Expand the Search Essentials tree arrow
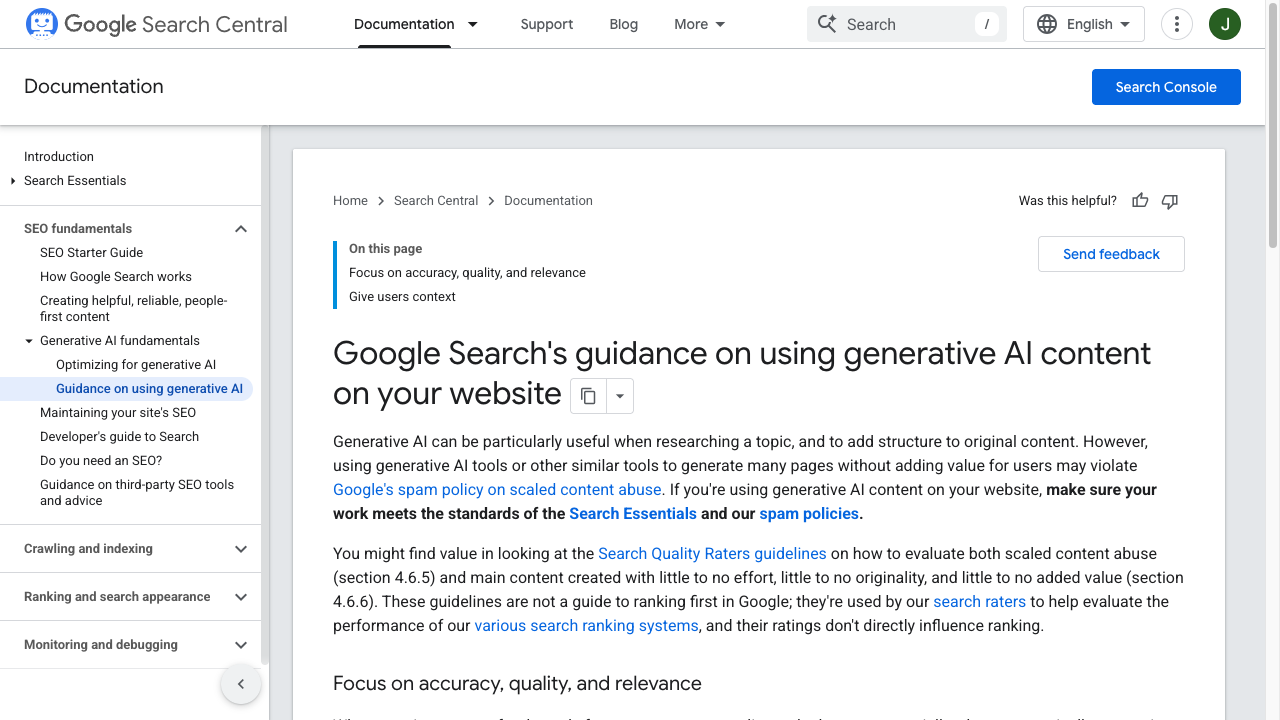1280x720 pixels. (13, 181)
